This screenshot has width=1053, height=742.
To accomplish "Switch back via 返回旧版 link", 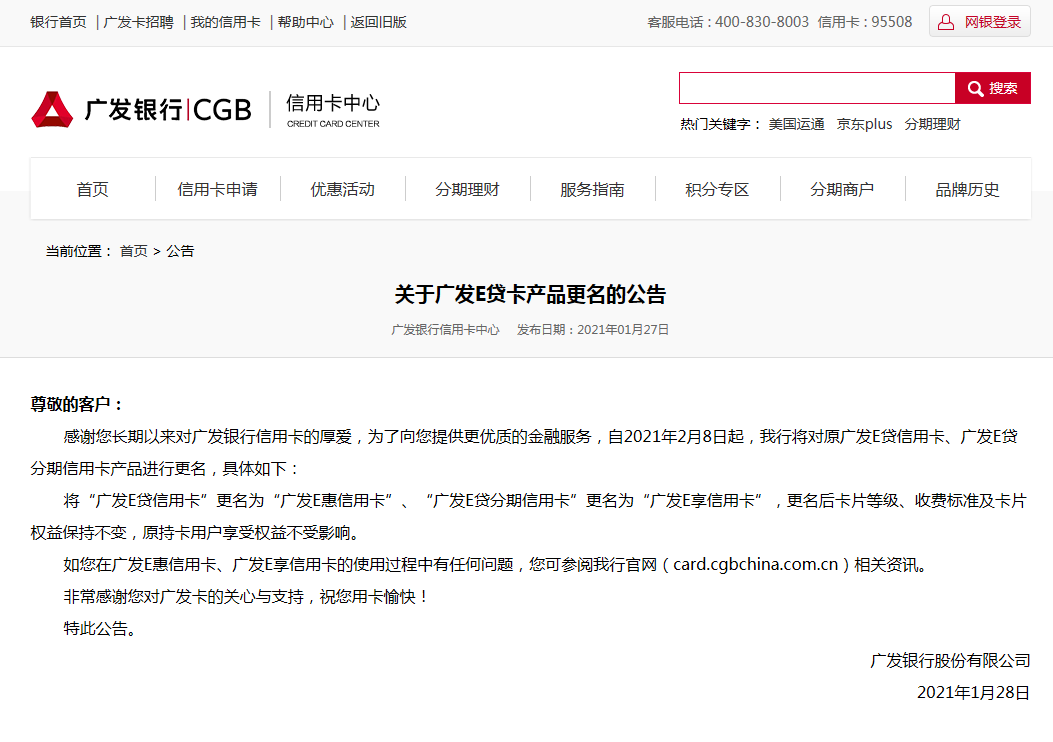I will (x=379, y=22).
